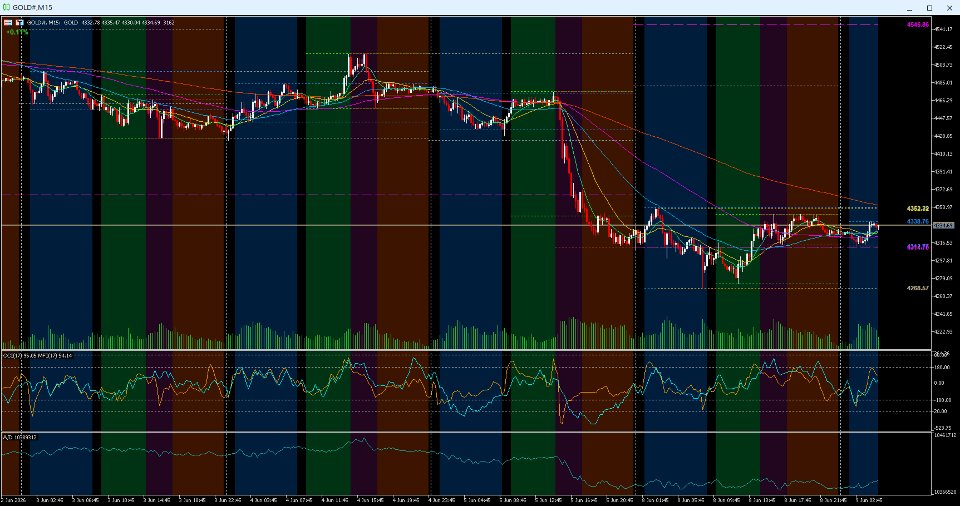Click the +0.11% change label
Screen dimensions: 960x506
18,31
